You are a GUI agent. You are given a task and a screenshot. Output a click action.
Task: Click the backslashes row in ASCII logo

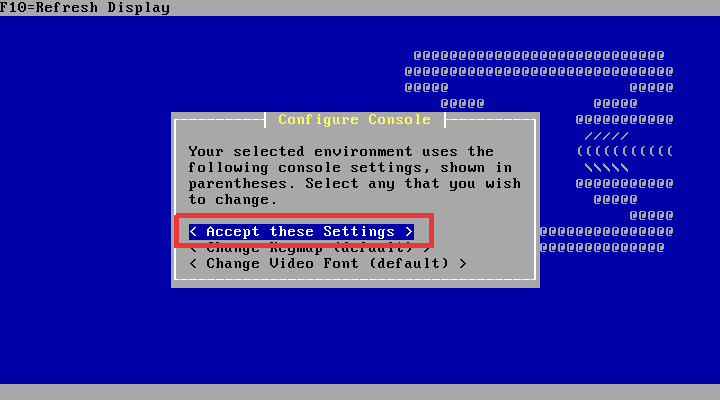click(x=607, y=168)
